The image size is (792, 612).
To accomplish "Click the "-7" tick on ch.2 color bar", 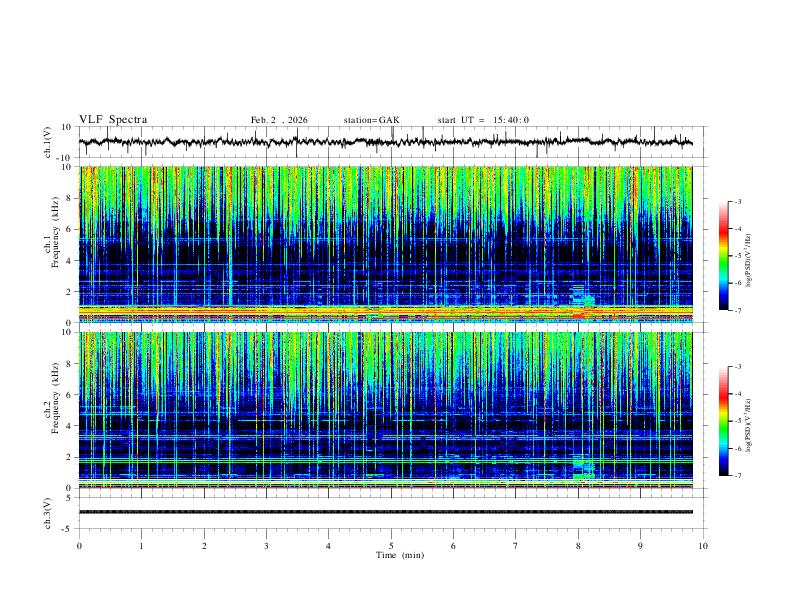I will 737,475.
